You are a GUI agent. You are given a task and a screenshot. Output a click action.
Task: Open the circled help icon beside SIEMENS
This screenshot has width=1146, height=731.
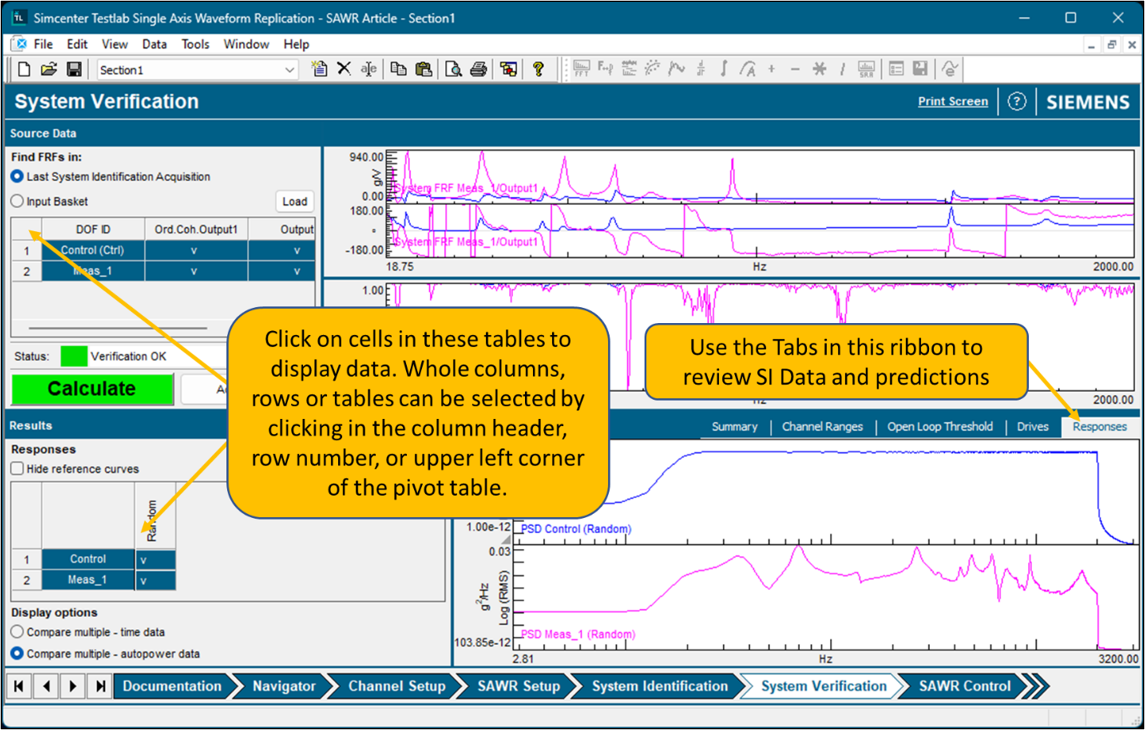click(x=1017, y=102)
